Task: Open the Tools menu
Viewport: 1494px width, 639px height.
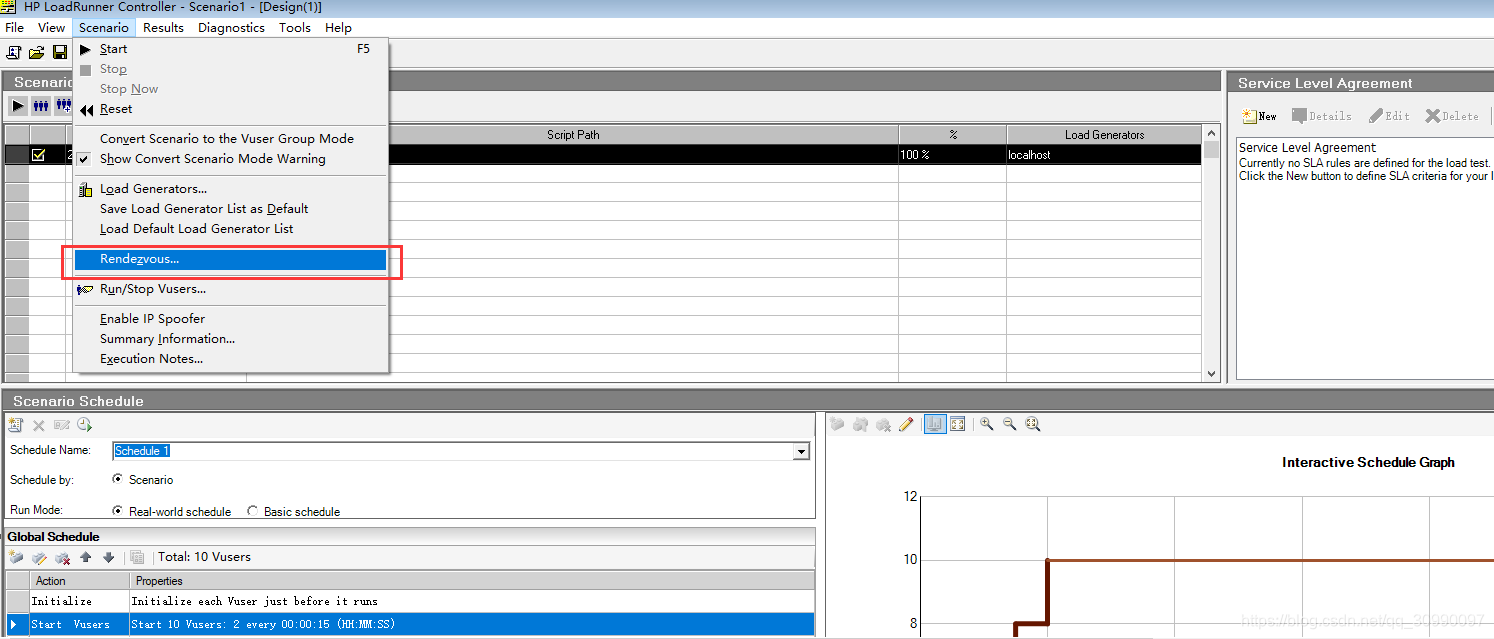Action: click(x=295, y=28)
